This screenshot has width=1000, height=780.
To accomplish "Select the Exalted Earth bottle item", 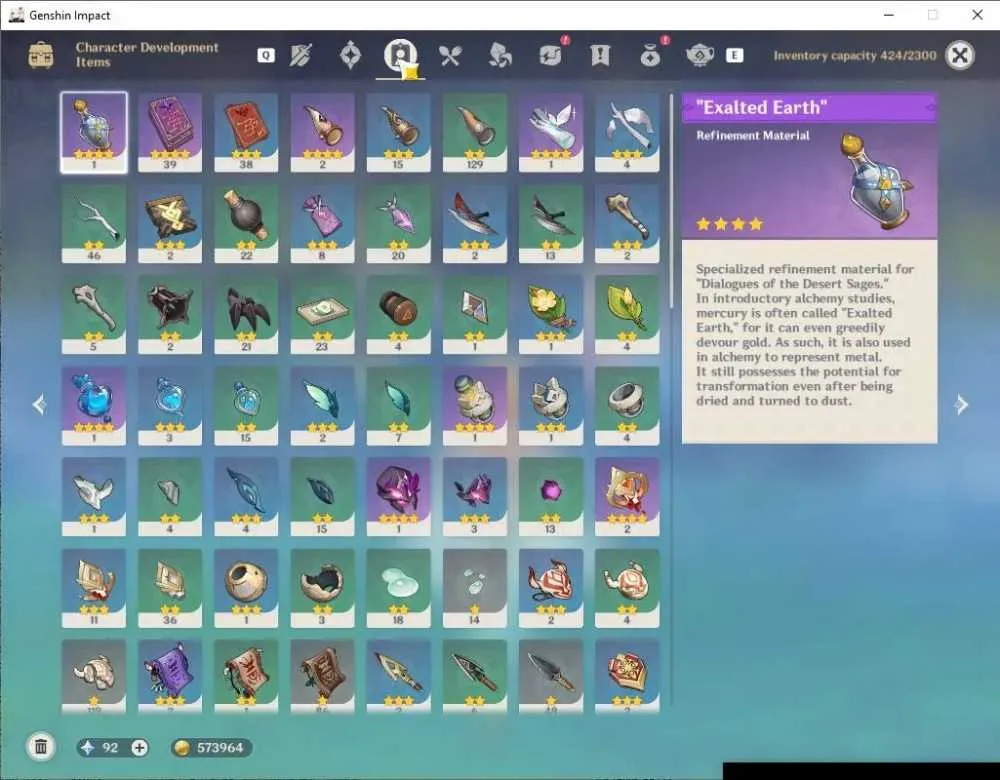I will [94, 133].
